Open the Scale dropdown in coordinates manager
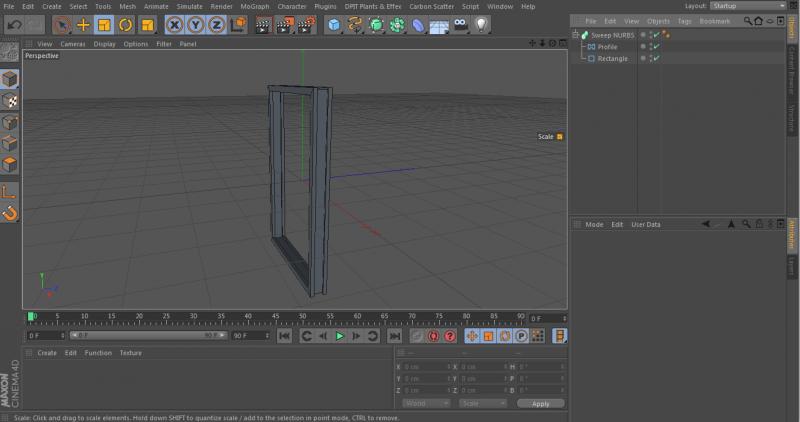800x422 pixels. [483, 404]
